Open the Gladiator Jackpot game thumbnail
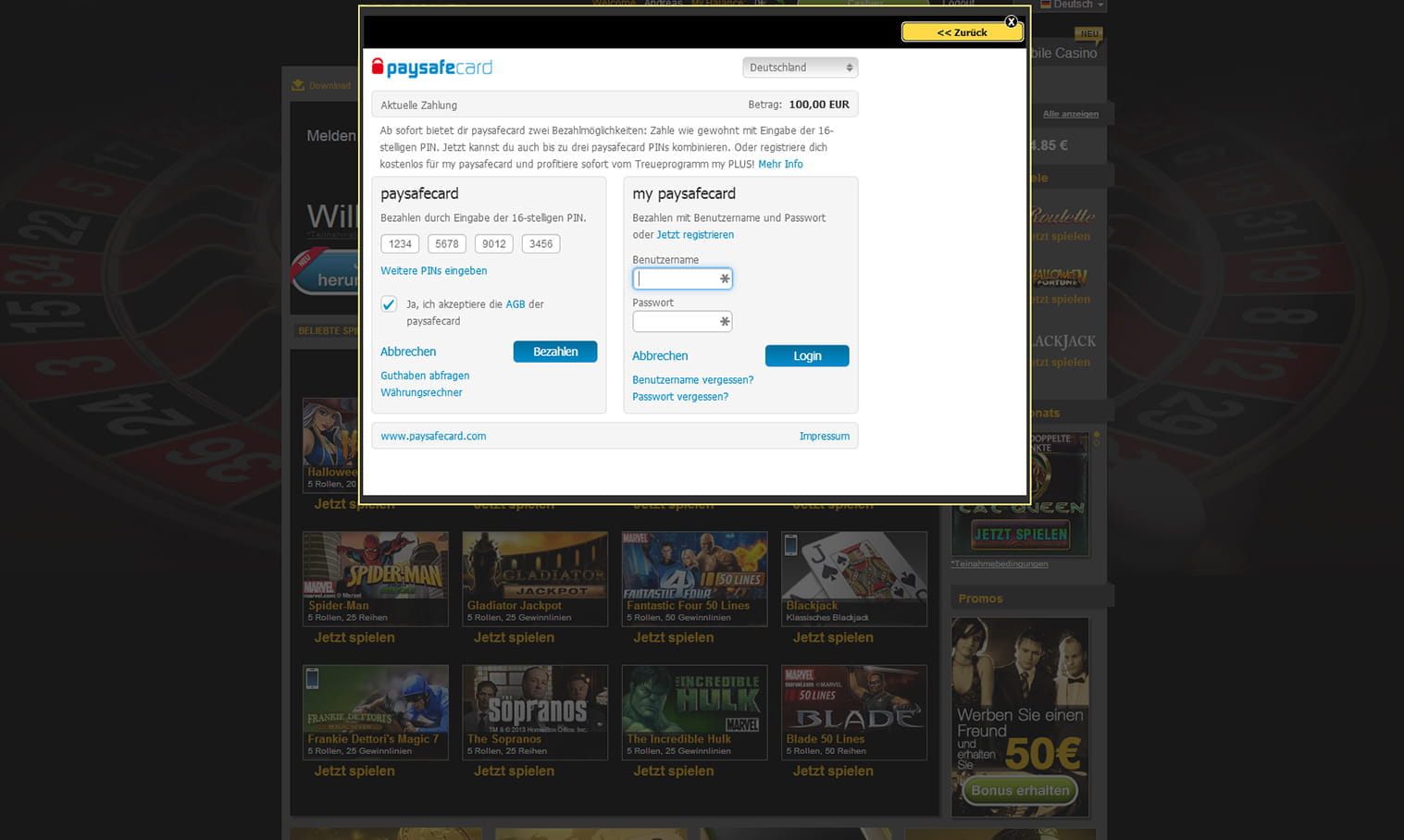Viewport: 1404px width, 840px height. [535, 578]
